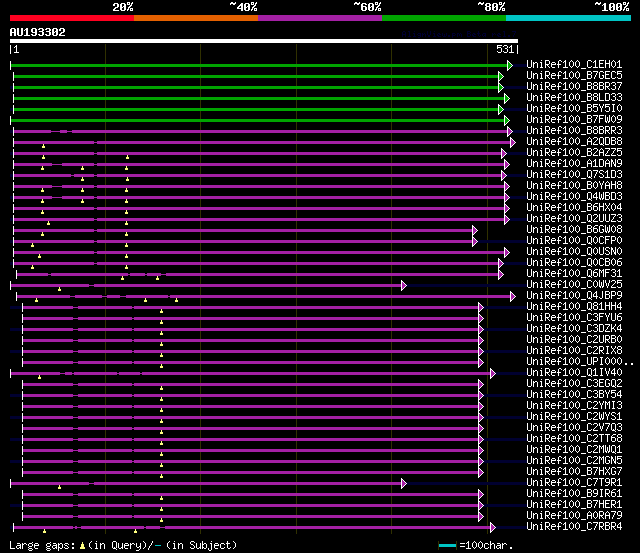Click the cyan =100char. legend bar
This screenshot has width=640, height=553.
pos(447,545)
